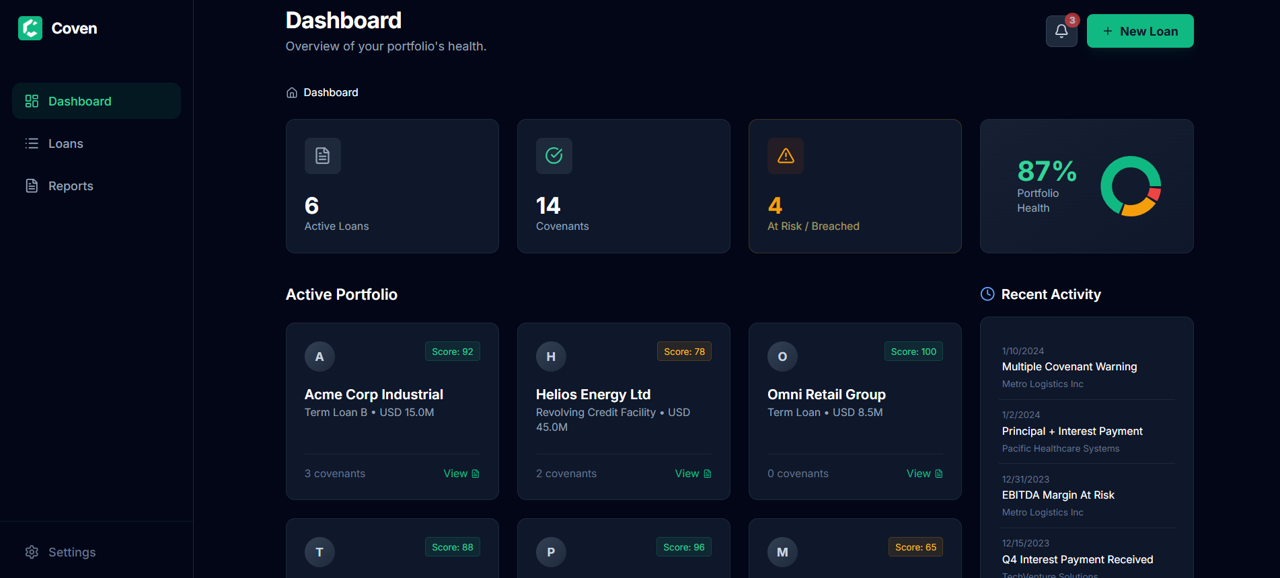Click the 6 Active Loans card
This screenshot has width=1280, height=578.
(392, 186)
